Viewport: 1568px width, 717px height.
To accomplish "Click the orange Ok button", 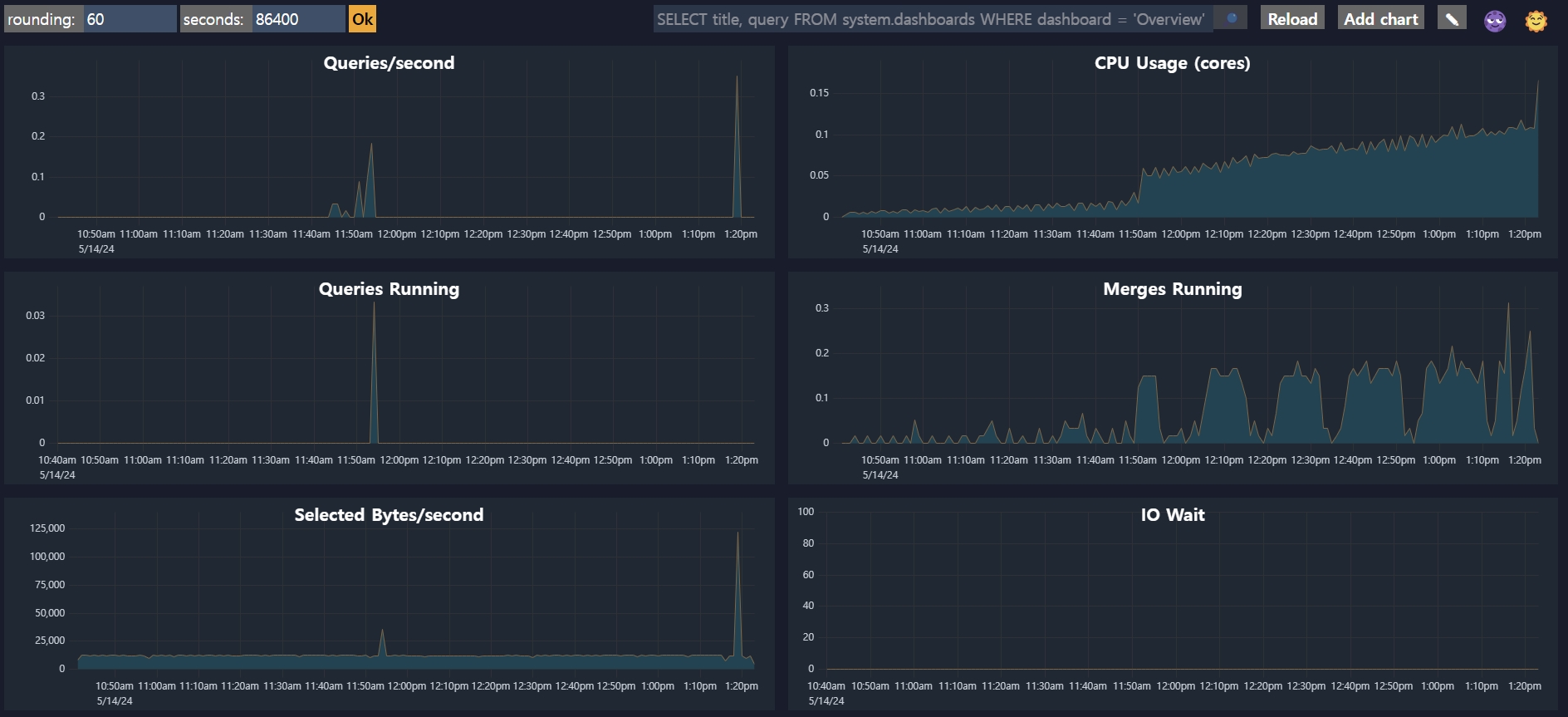I will click(362, 19).
